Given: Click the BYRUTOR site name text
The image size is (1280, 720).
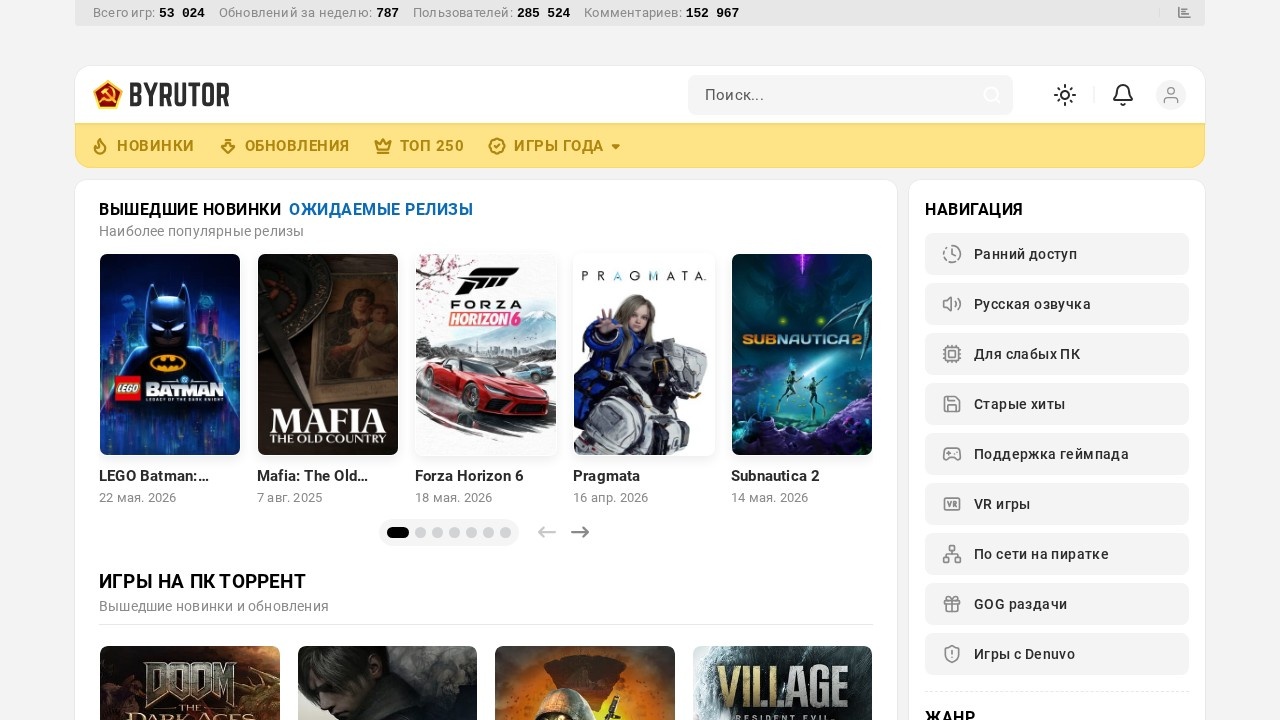Looking at the screenshot, I should tap(179, 95).
